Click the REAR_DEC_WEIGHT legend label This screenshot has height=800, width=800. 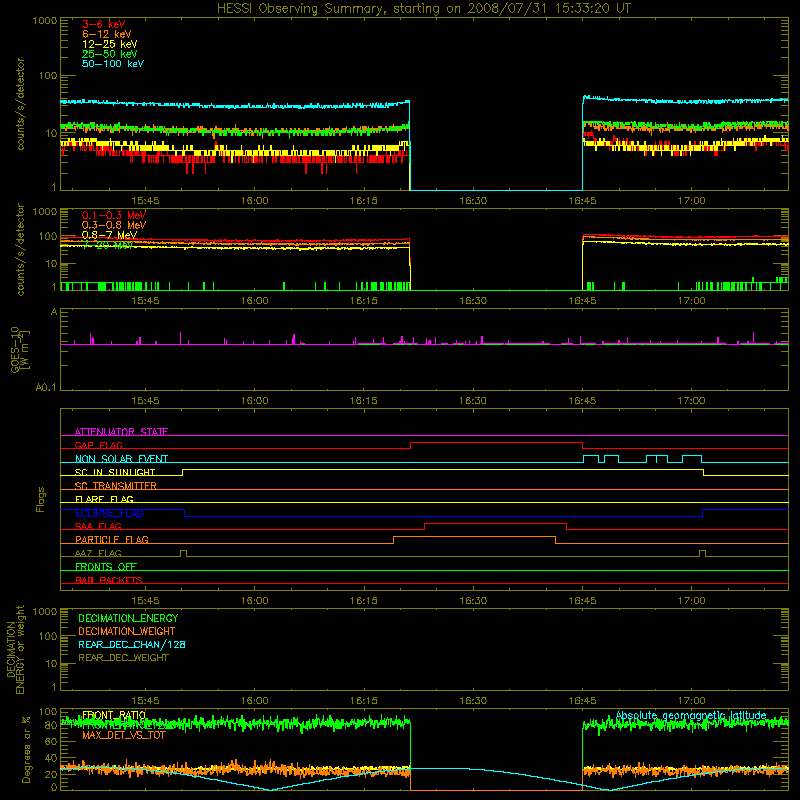(123, 658)
